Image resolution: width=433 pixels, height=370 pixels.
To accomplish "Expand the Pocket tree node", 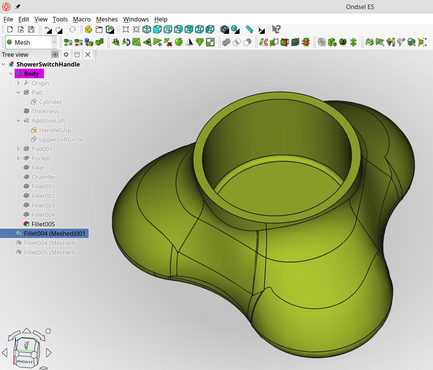I will point(18,158).
